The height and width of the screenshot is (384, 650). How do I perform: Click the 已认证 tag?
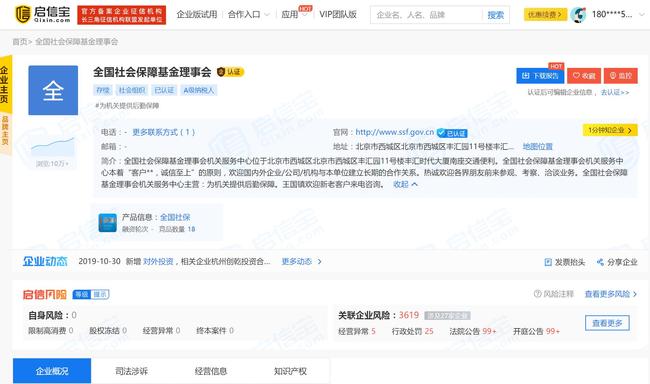164,90
